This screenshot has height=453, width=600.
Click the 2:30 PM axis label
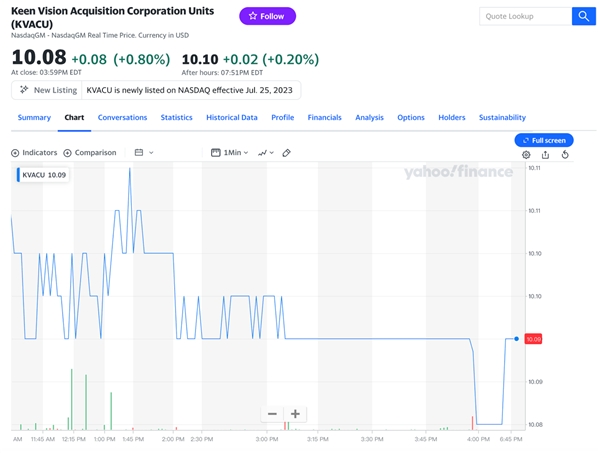[202, 439]
